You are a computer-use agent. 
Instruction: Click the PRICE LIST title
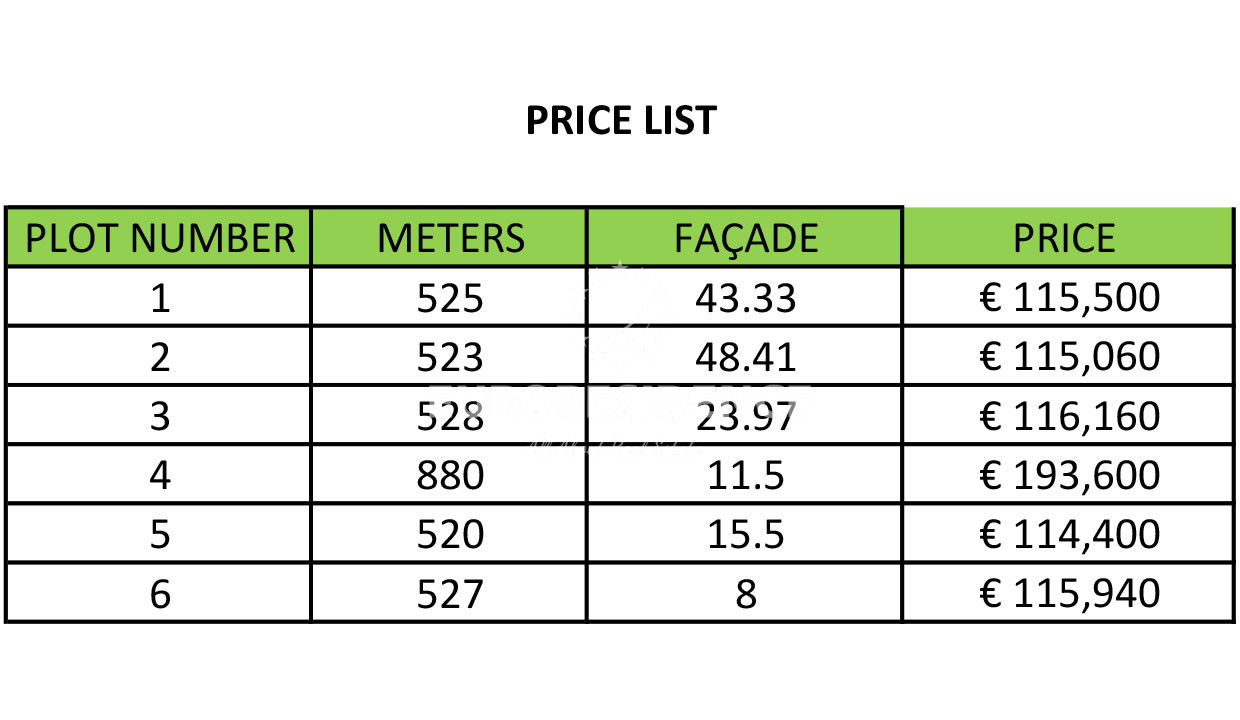click(x=621, y=121)
